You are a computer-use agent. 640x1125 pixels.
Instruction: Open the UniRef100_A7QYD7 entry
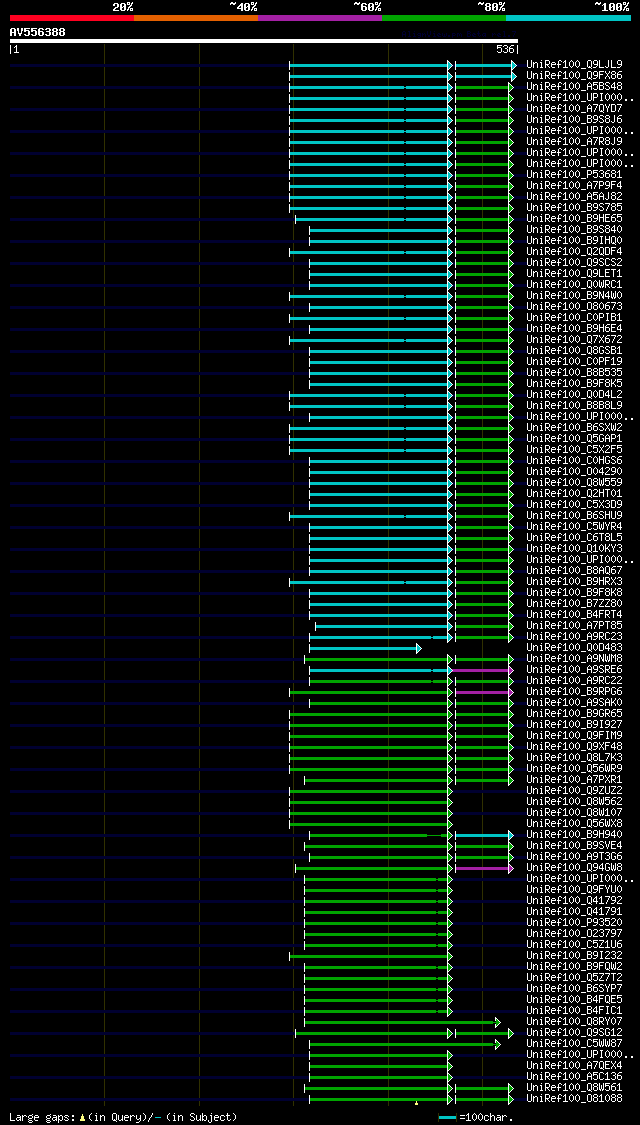pyautogui.click(x=574, y=108)
